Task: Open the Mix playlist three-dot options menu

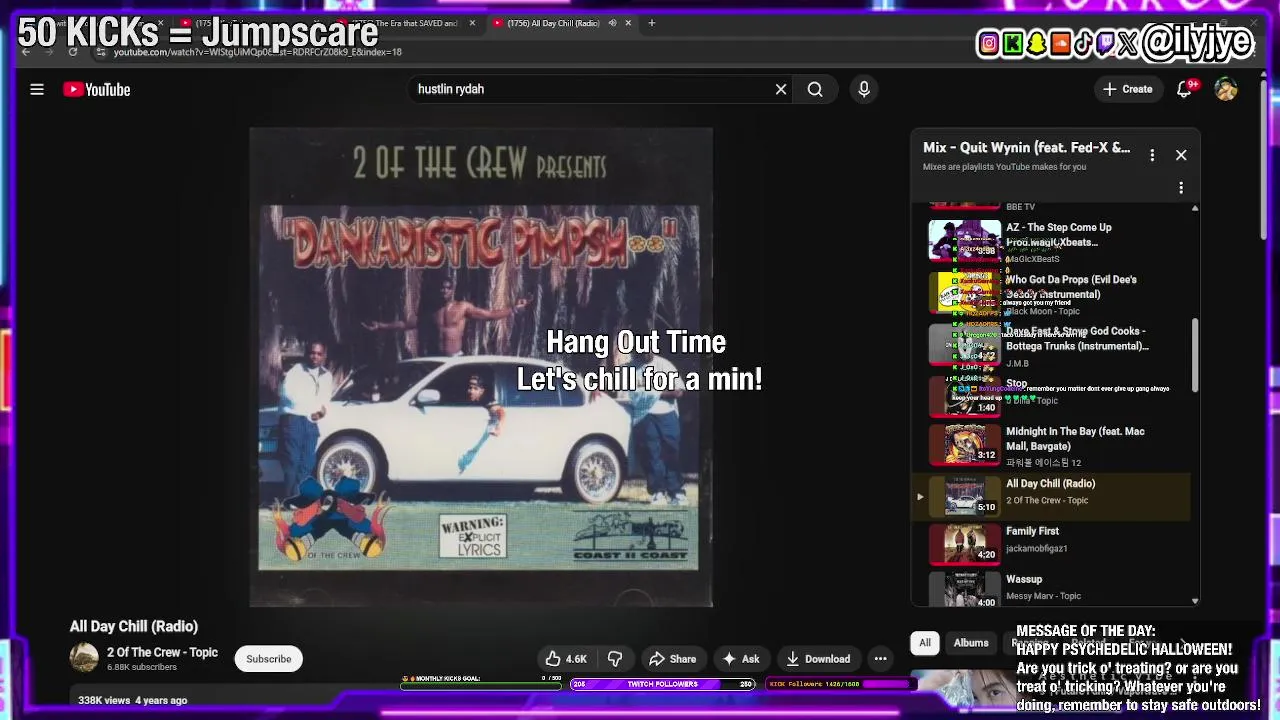Action: click(1152, 155)
